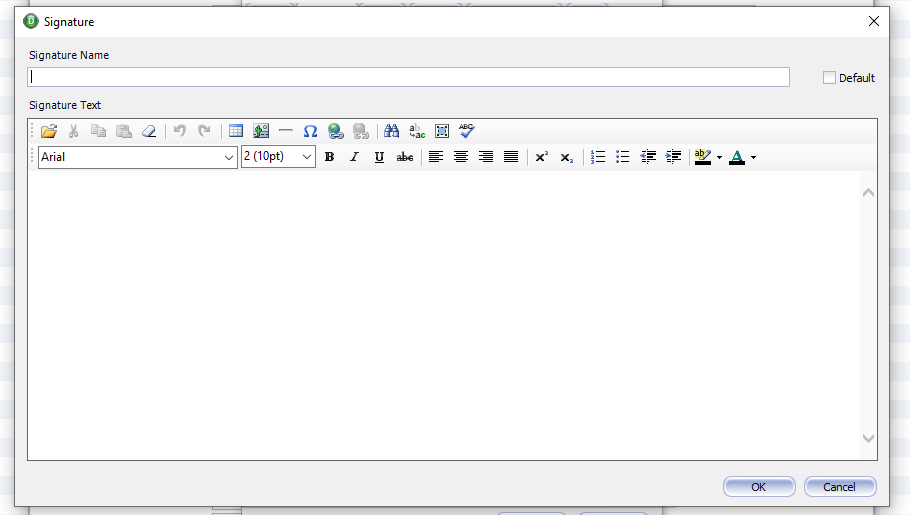Toggle Bold formatting
Image resolution: width=910 pixels, height=515 pixels.
pos(330,157)
